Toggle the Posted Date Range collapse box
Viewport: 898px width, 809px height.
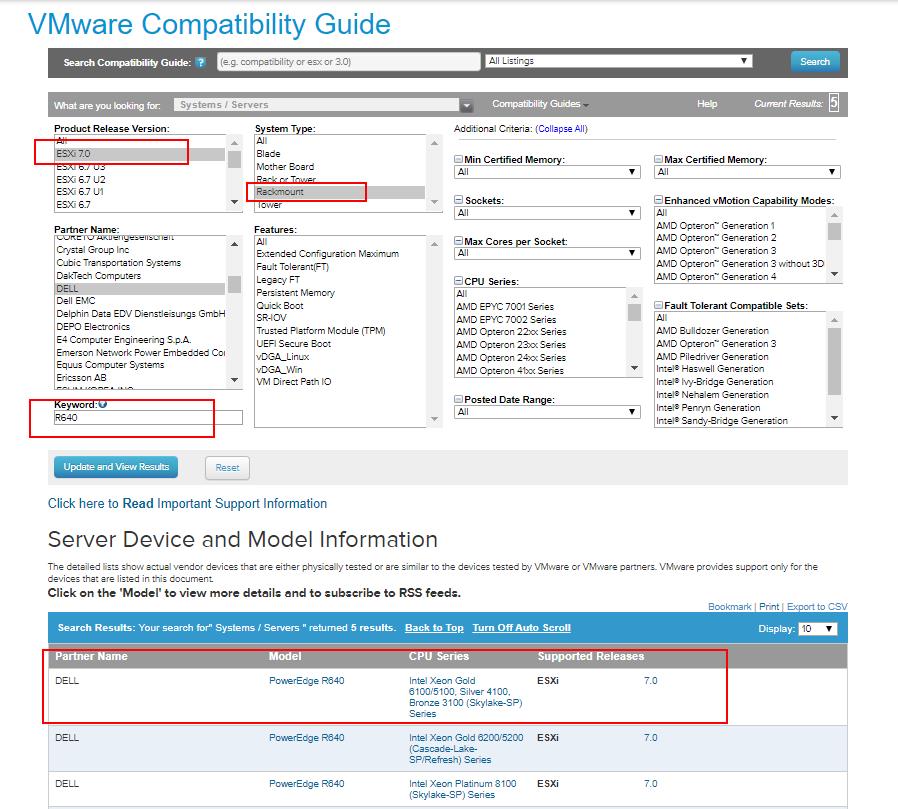tap(458, 399)
